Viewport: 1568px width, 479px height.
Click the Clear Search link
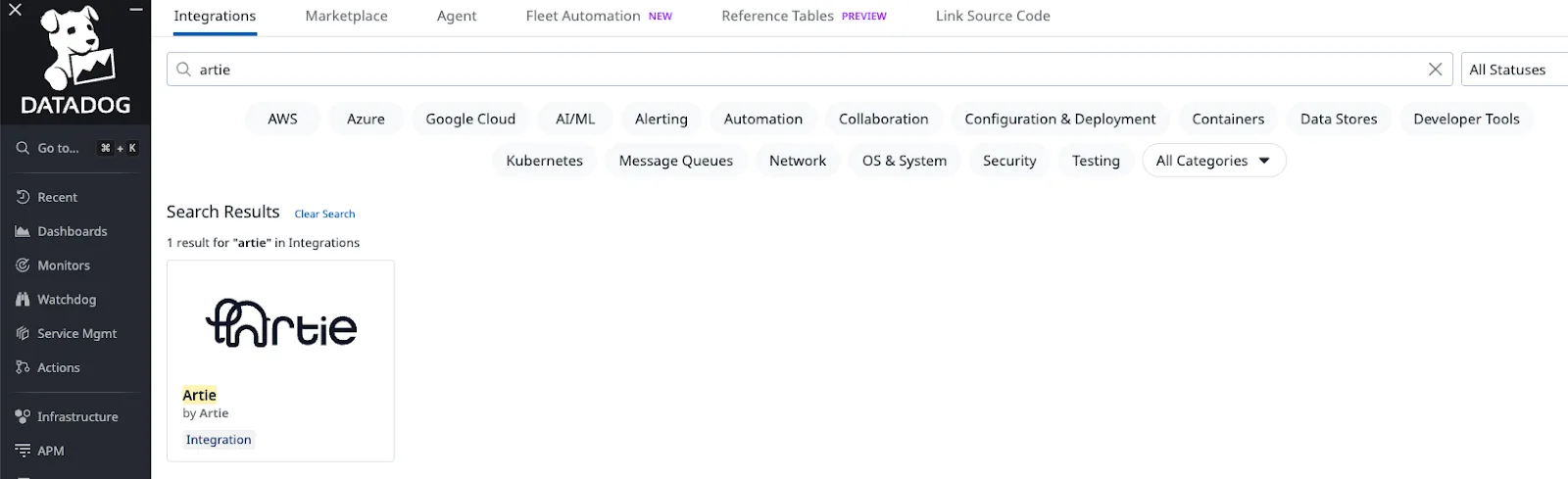coord(324,214)
